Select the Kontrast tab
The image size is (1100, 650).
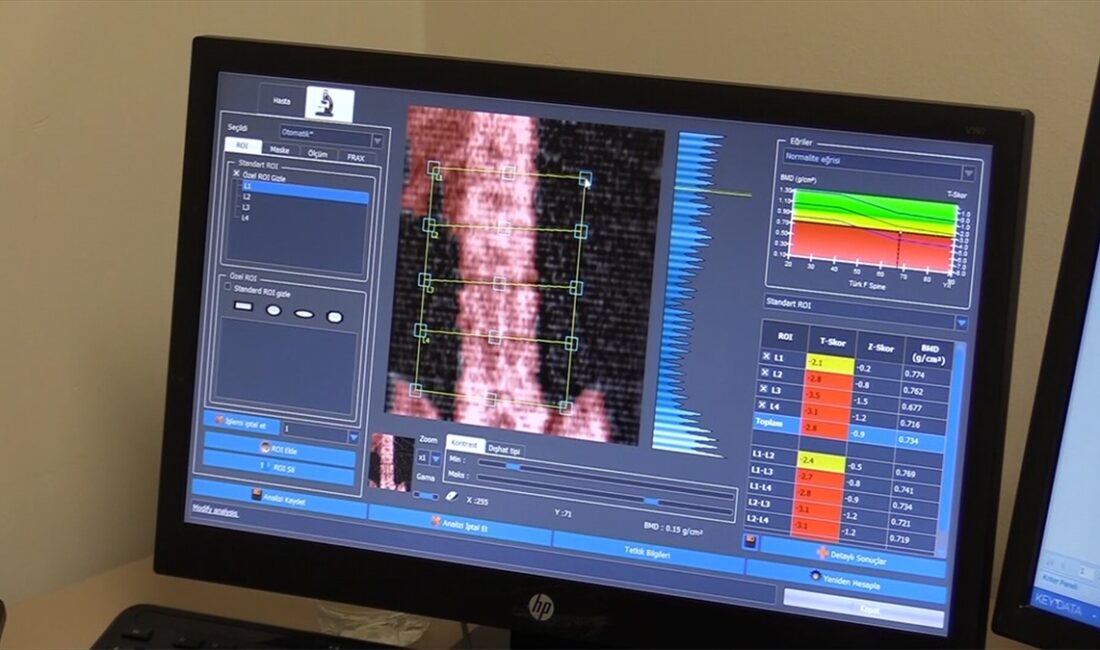click(x=464, y=444)
